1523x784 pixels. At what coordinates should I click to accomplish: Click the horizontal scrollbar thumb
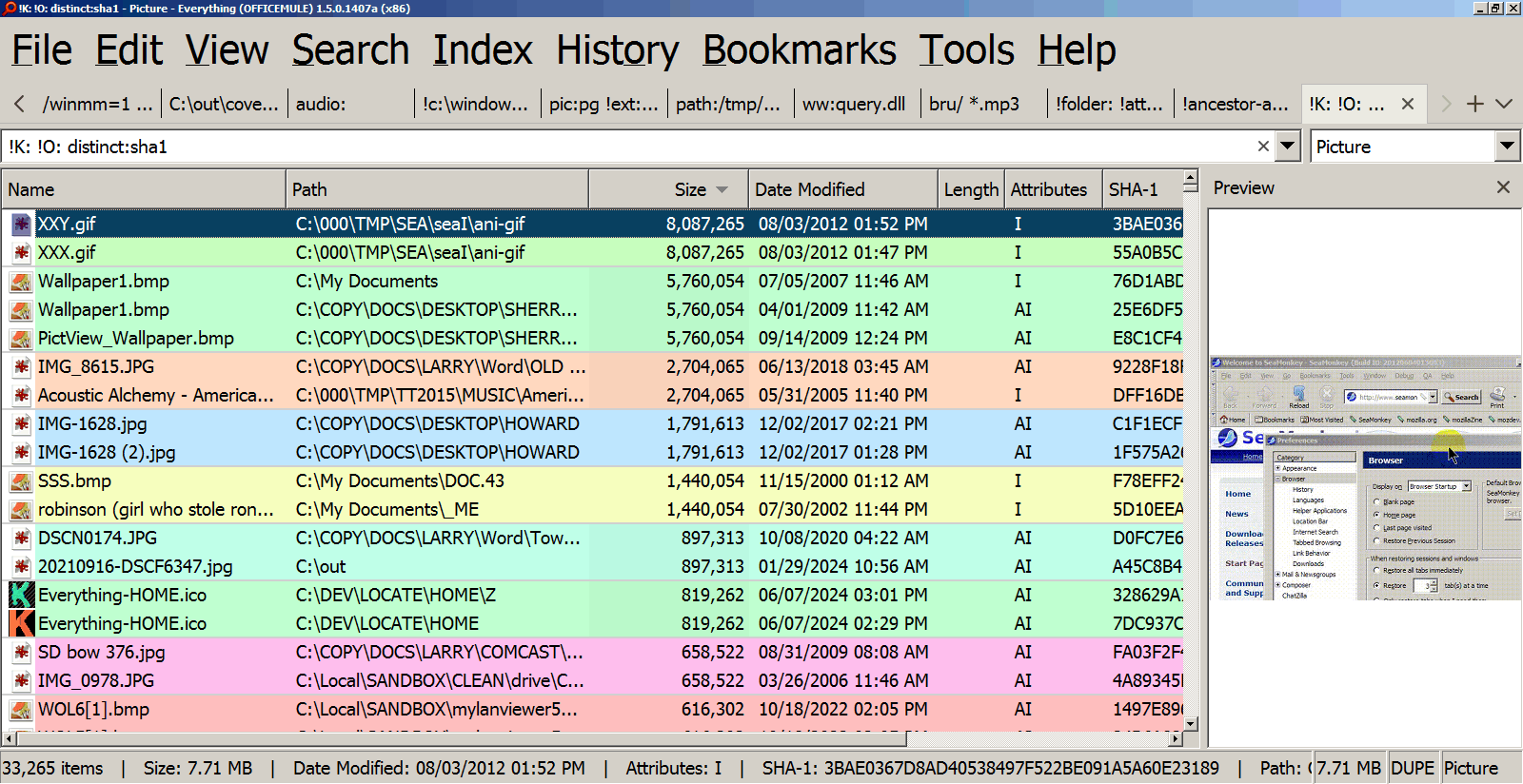point(462,738)
